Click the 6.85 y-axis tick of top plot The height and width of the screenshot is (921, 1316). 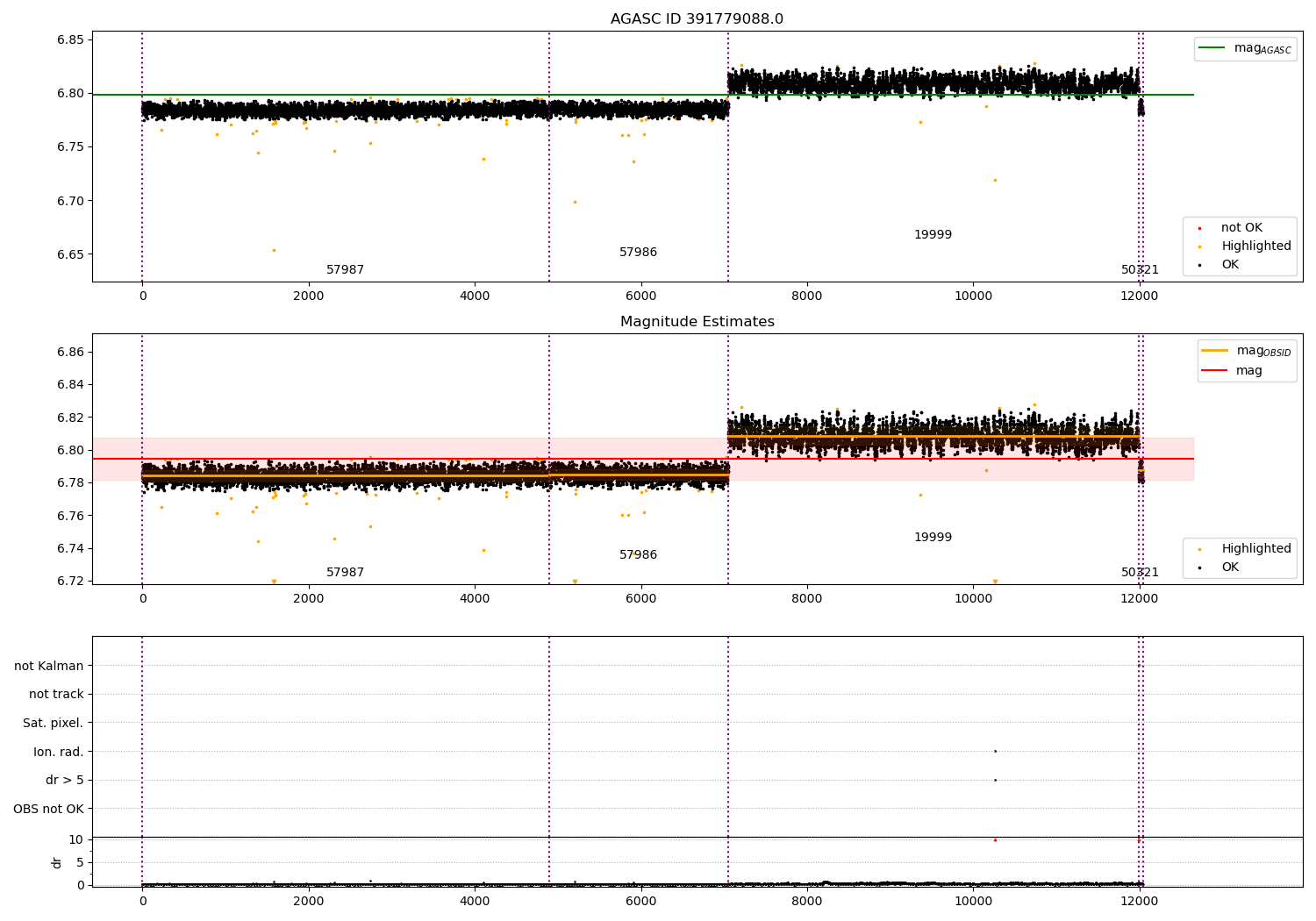pyautogui.click(x=70, y=40)
